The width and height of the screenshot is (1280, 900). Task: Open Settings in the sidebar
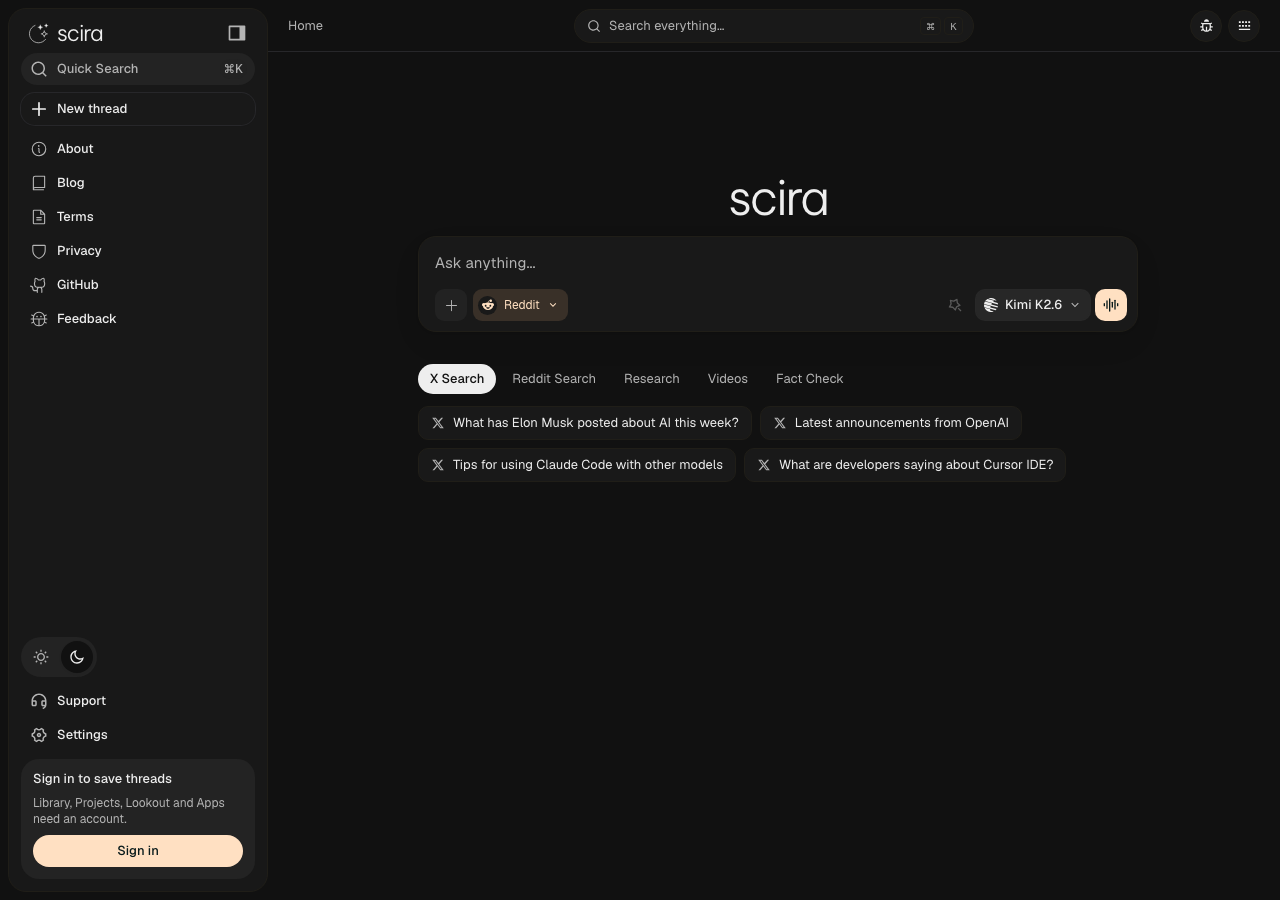[x=138, y=735]
